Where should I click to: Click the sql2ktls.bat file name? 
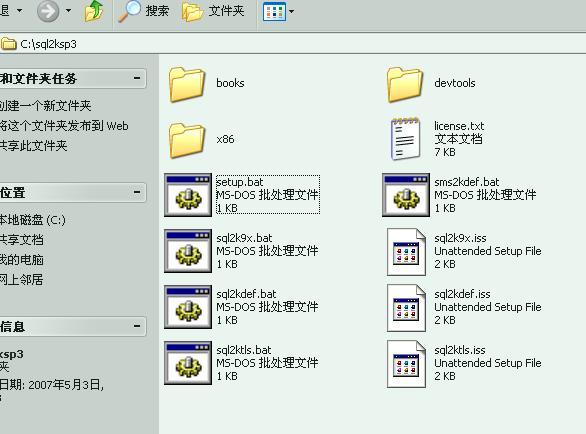pos(244,350)
